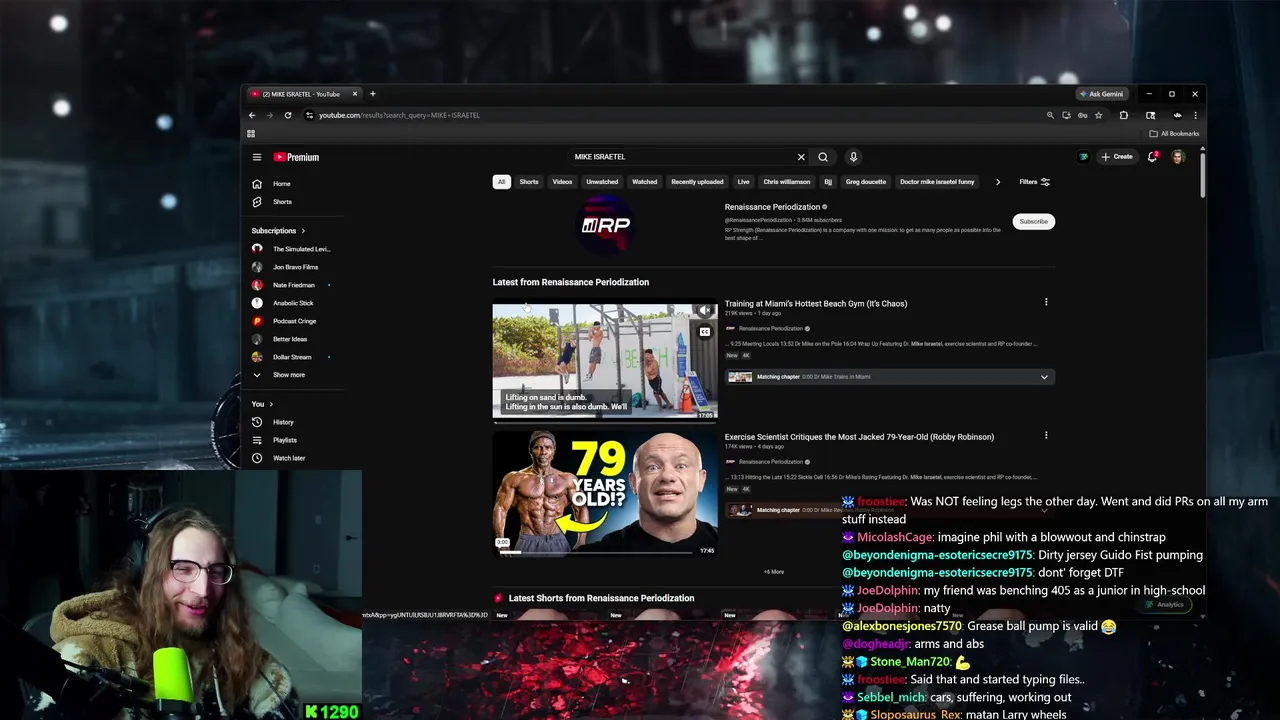This screenshot has width=1280, height=720.
Task: Open the 79 Years Old video thumbnail
Action: 605,494
